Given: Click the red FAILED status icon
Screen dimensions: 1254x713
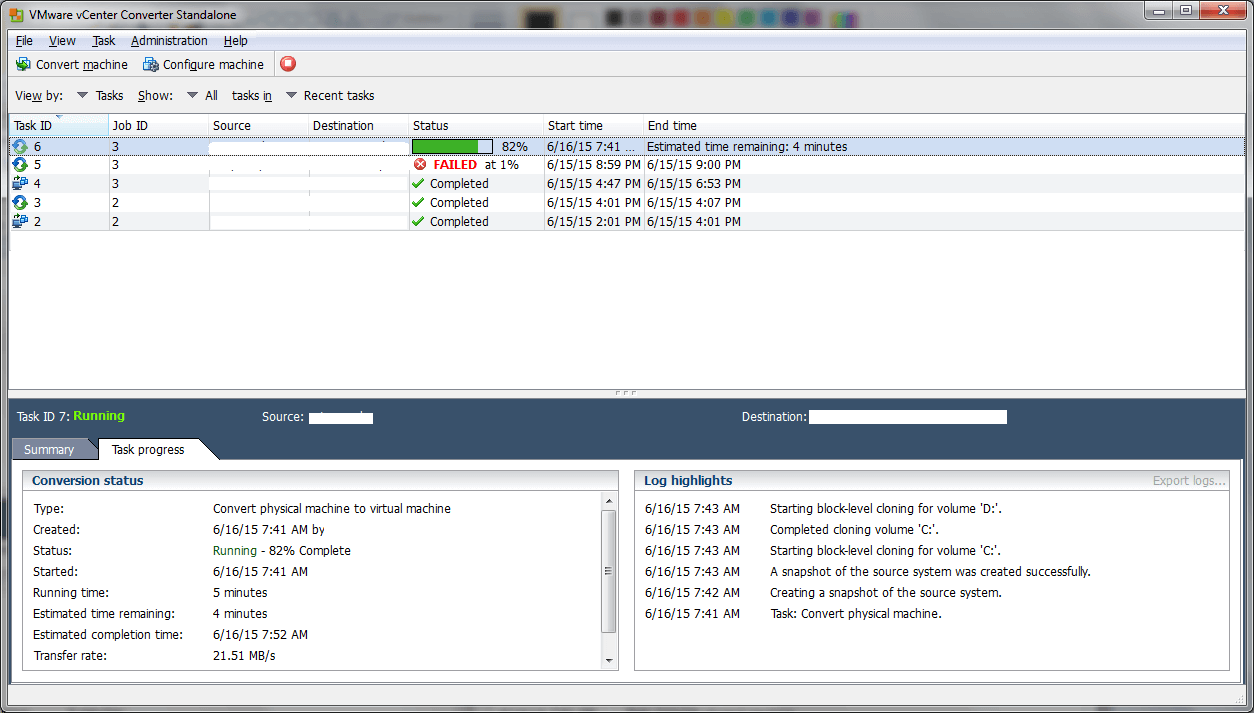Looking at the screenshot, I should pyautogui.click(x=420, y=164).
